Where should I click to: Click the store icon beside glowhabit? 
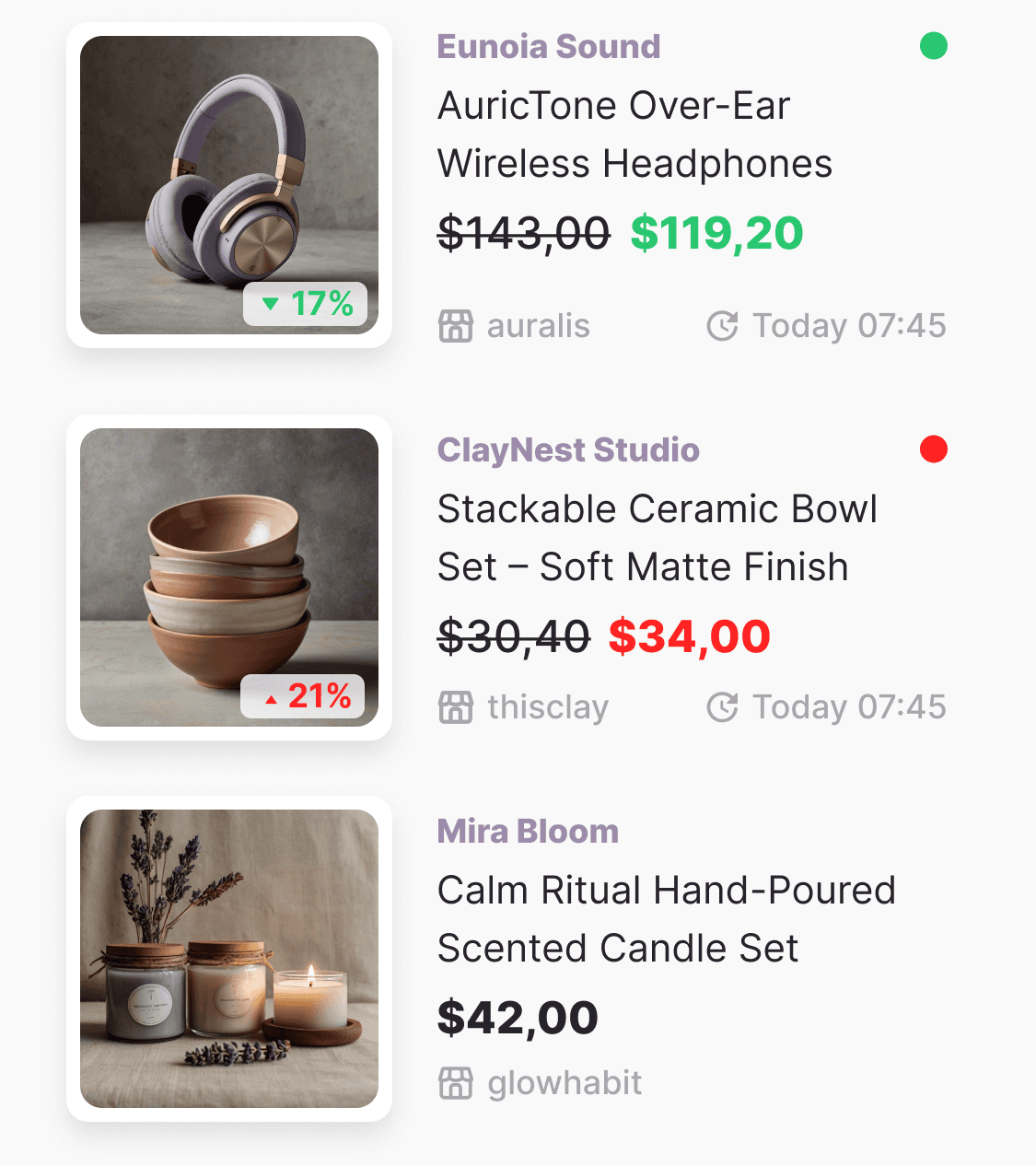(x=455, y=1083)
